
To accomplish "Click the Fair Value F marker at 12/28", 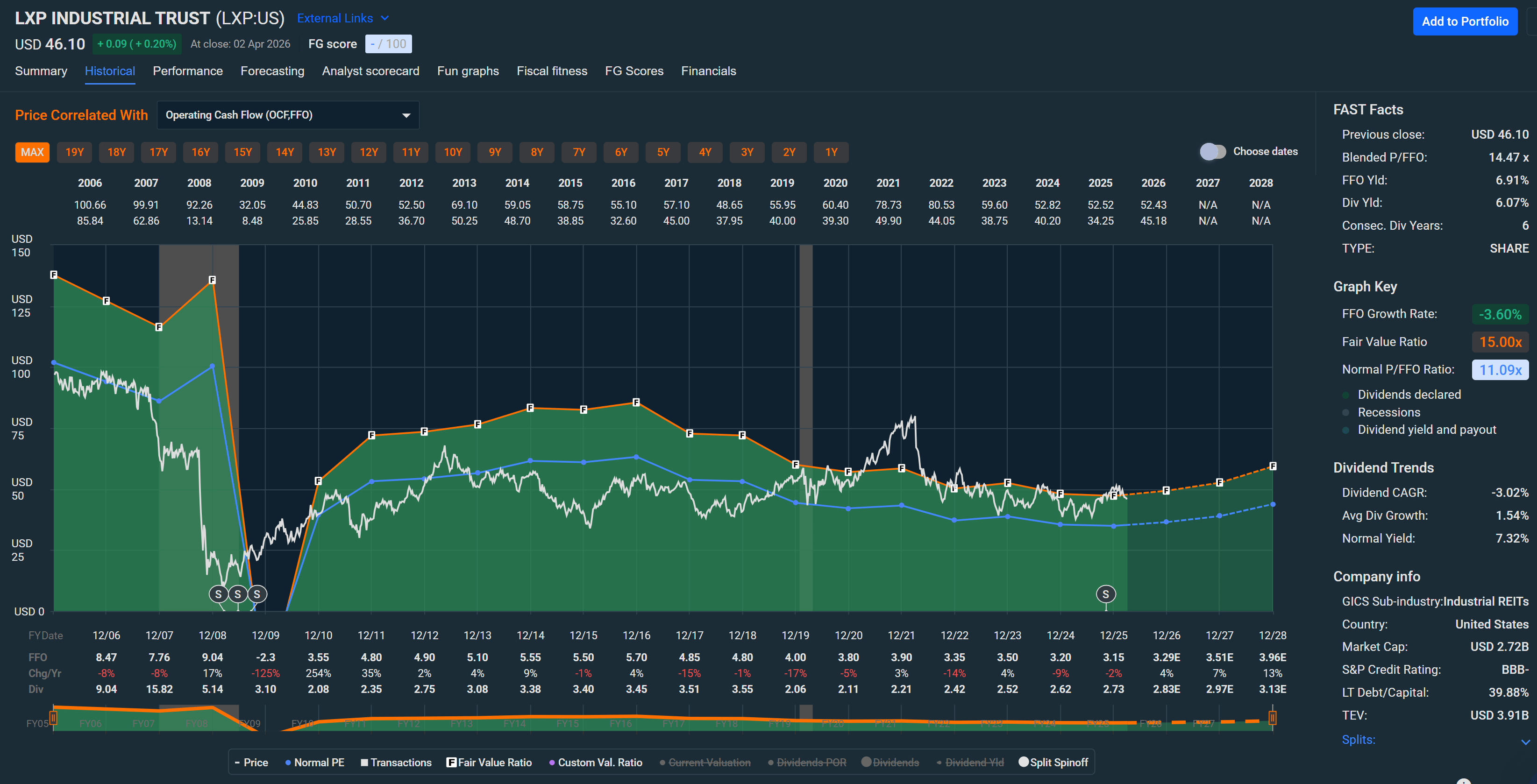I will [x=1273, y=466].
